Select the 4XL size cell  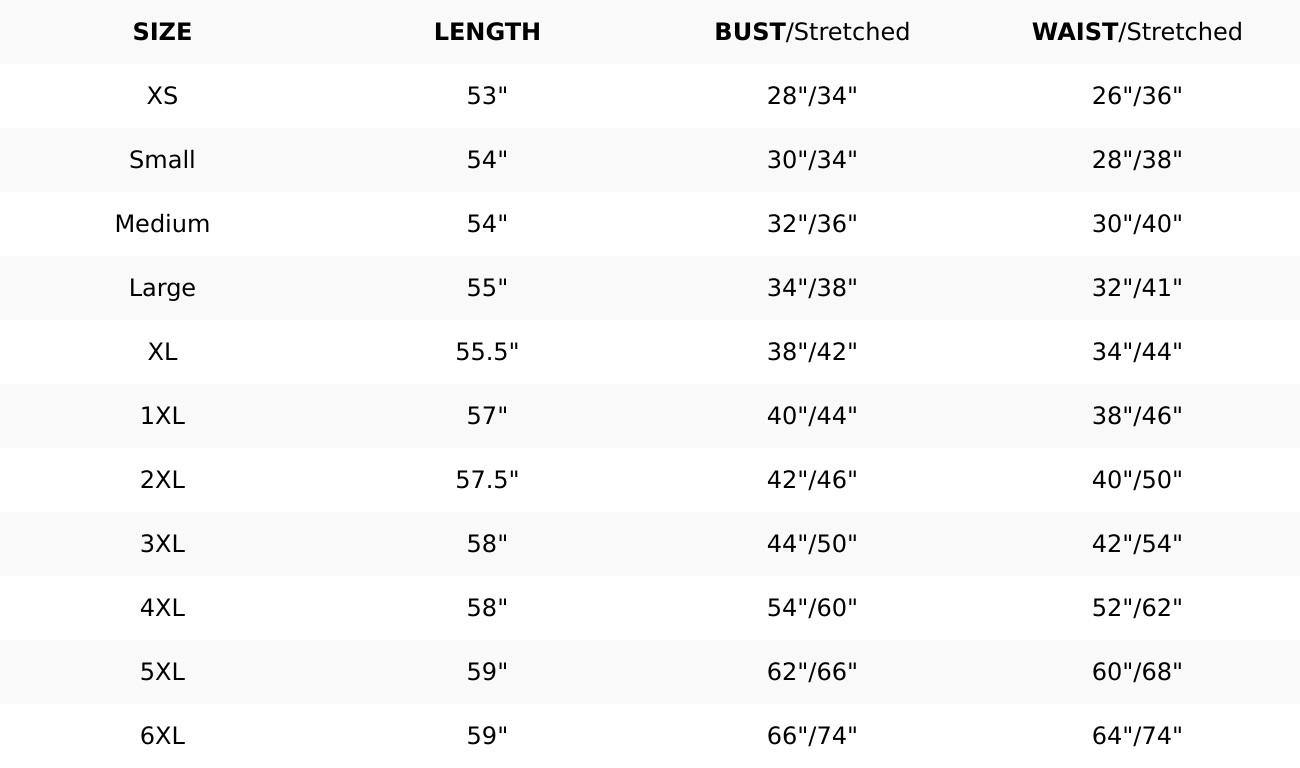coord(162,608)
